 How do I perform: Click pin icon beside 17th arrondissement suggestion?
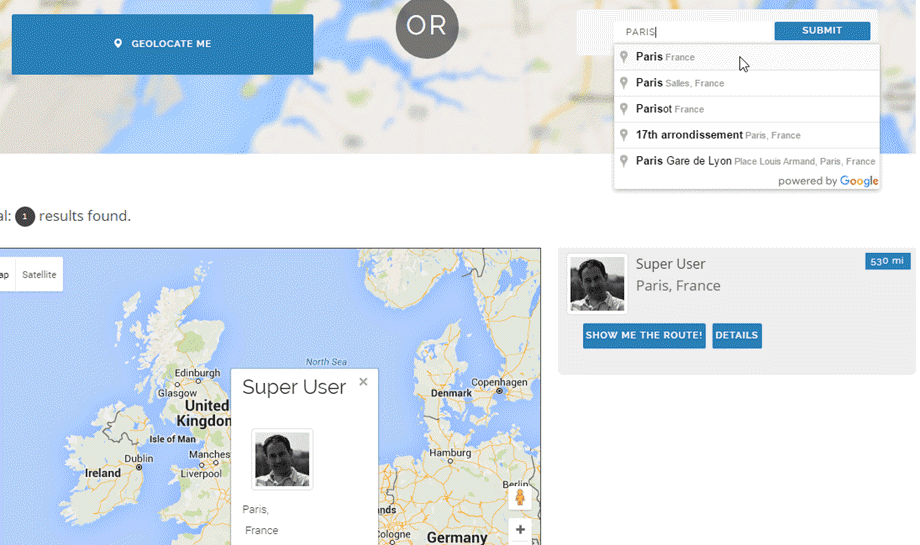click(x=624, y=135)
